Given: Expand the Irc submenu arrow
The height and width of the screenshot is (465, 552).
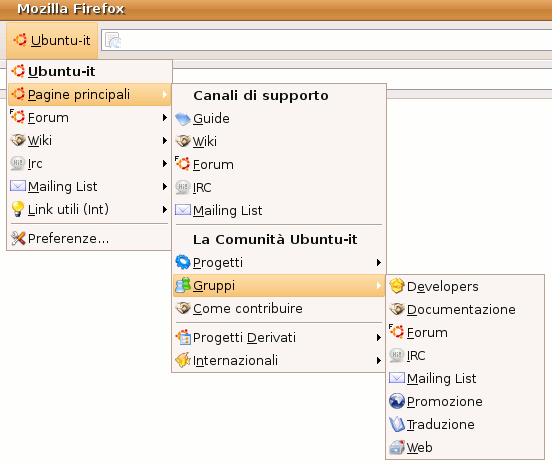Looking at the screenshot, I should 164,163.
